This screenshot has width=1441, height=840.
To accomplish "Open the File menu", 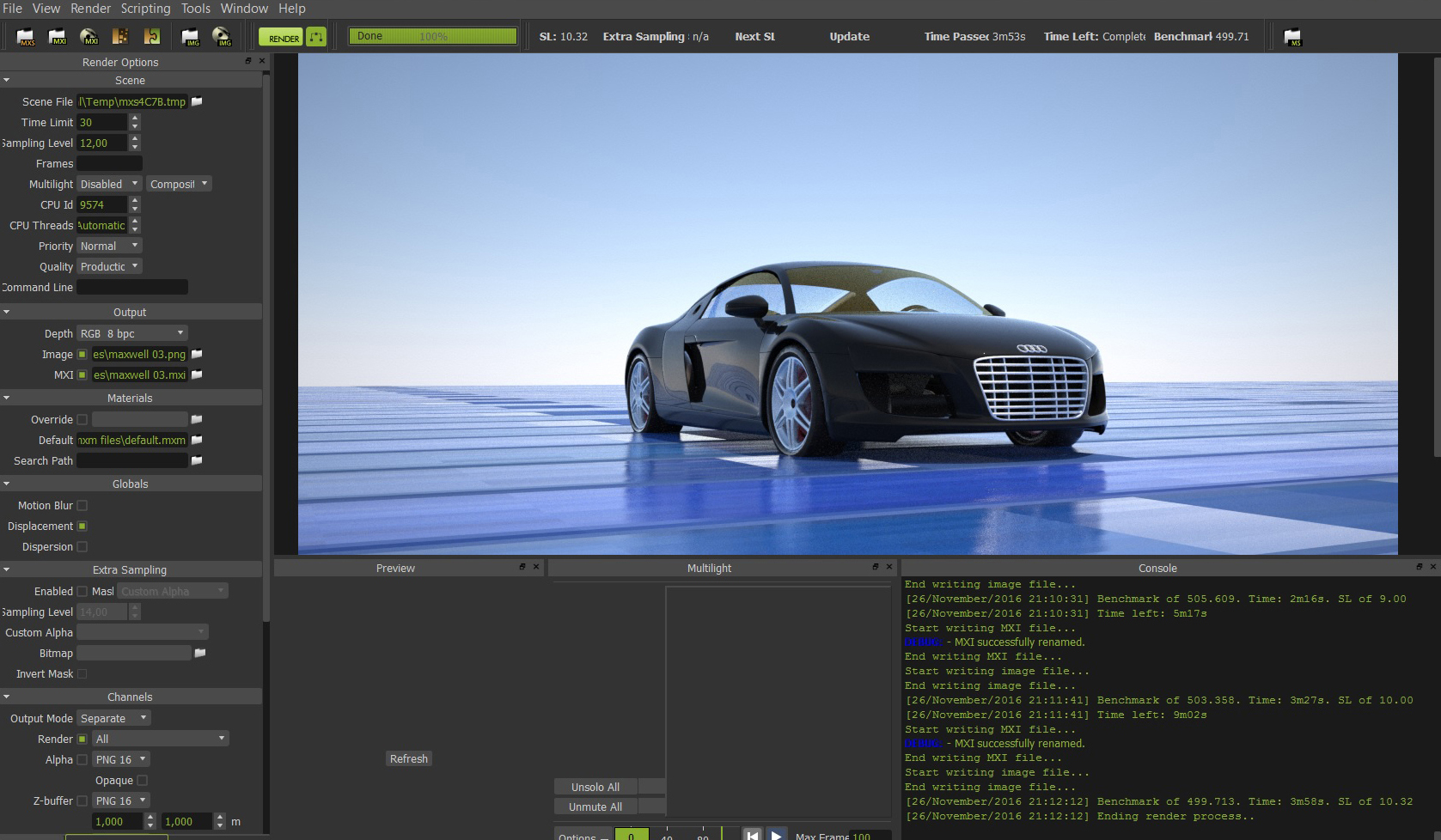I will point(13,9).
